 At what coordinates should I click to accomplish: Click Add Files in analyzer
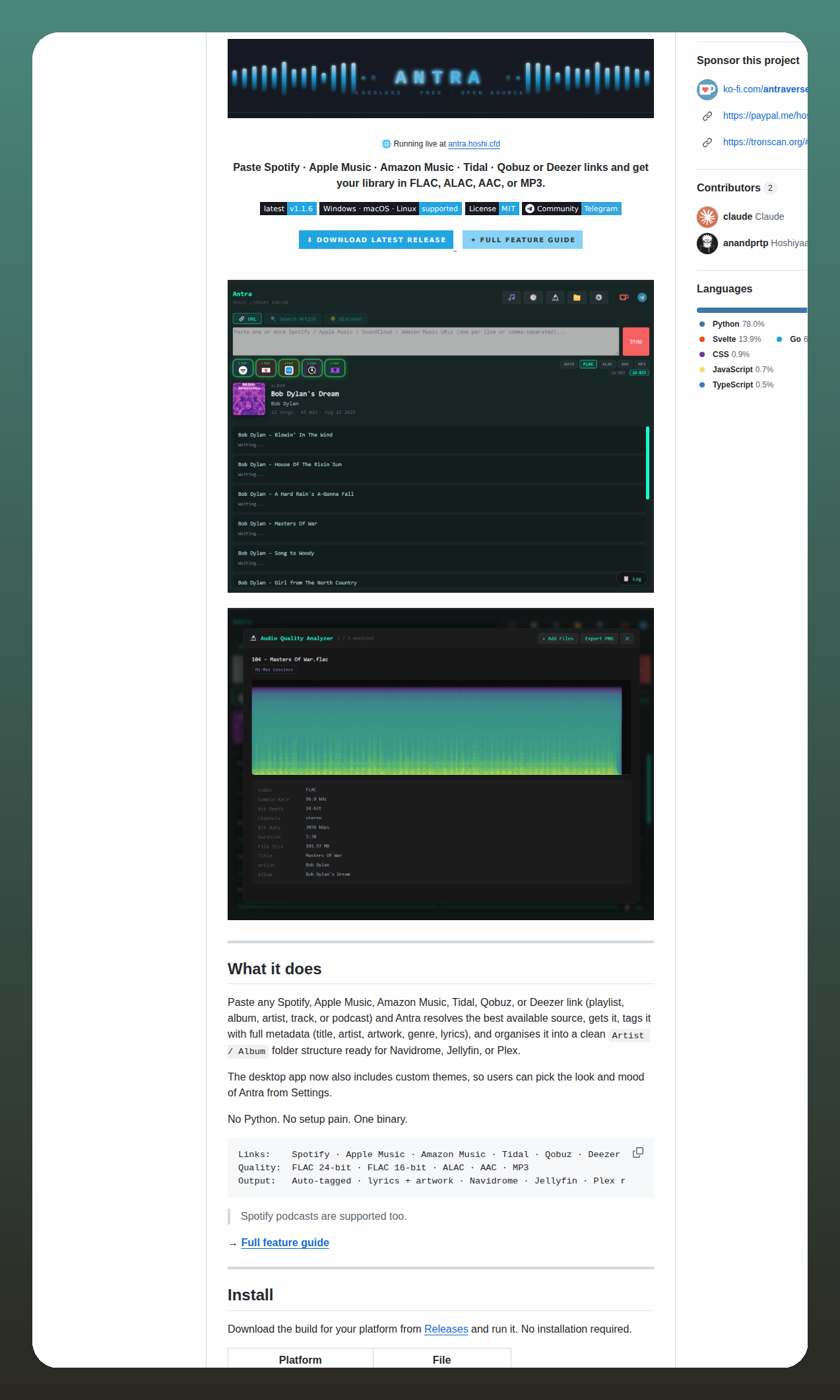click(x=558, y=638)
